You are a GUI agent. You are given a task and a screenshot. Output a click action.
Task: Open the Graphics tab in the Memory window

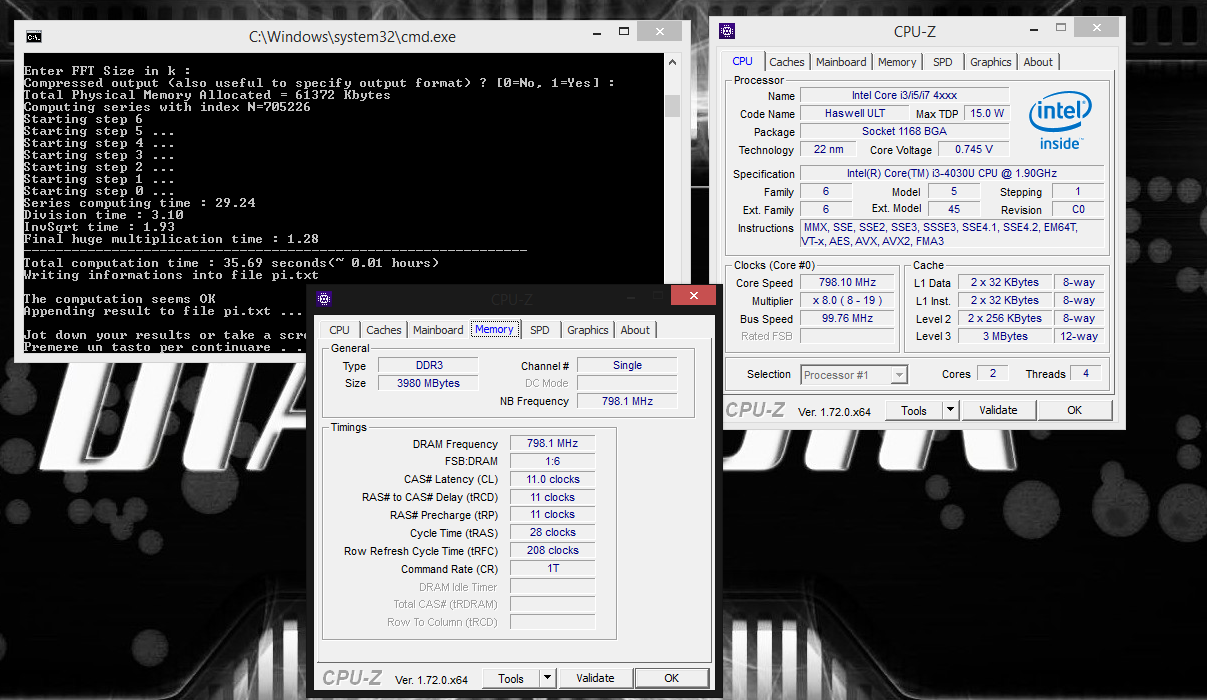(588, 330)
